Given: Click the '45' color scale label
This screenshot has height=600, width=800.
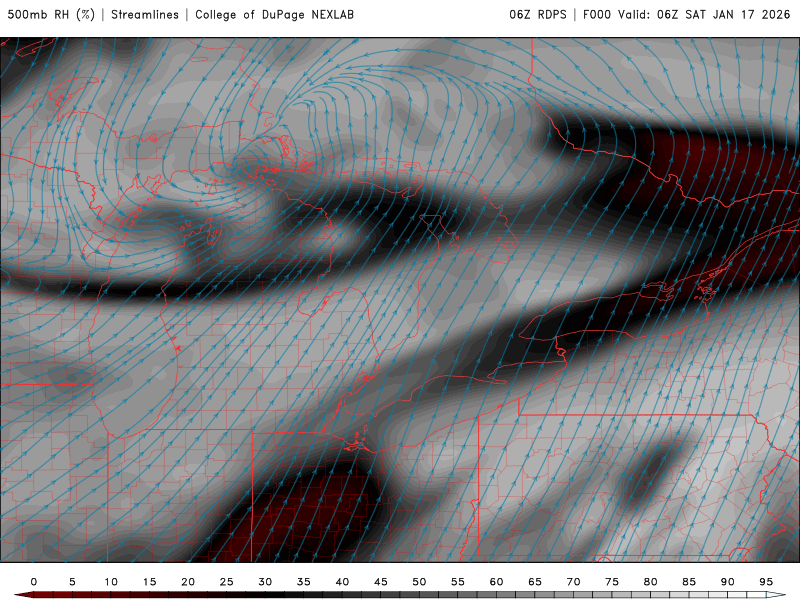Looking at the screenshot, I should (x=381, y=582).
